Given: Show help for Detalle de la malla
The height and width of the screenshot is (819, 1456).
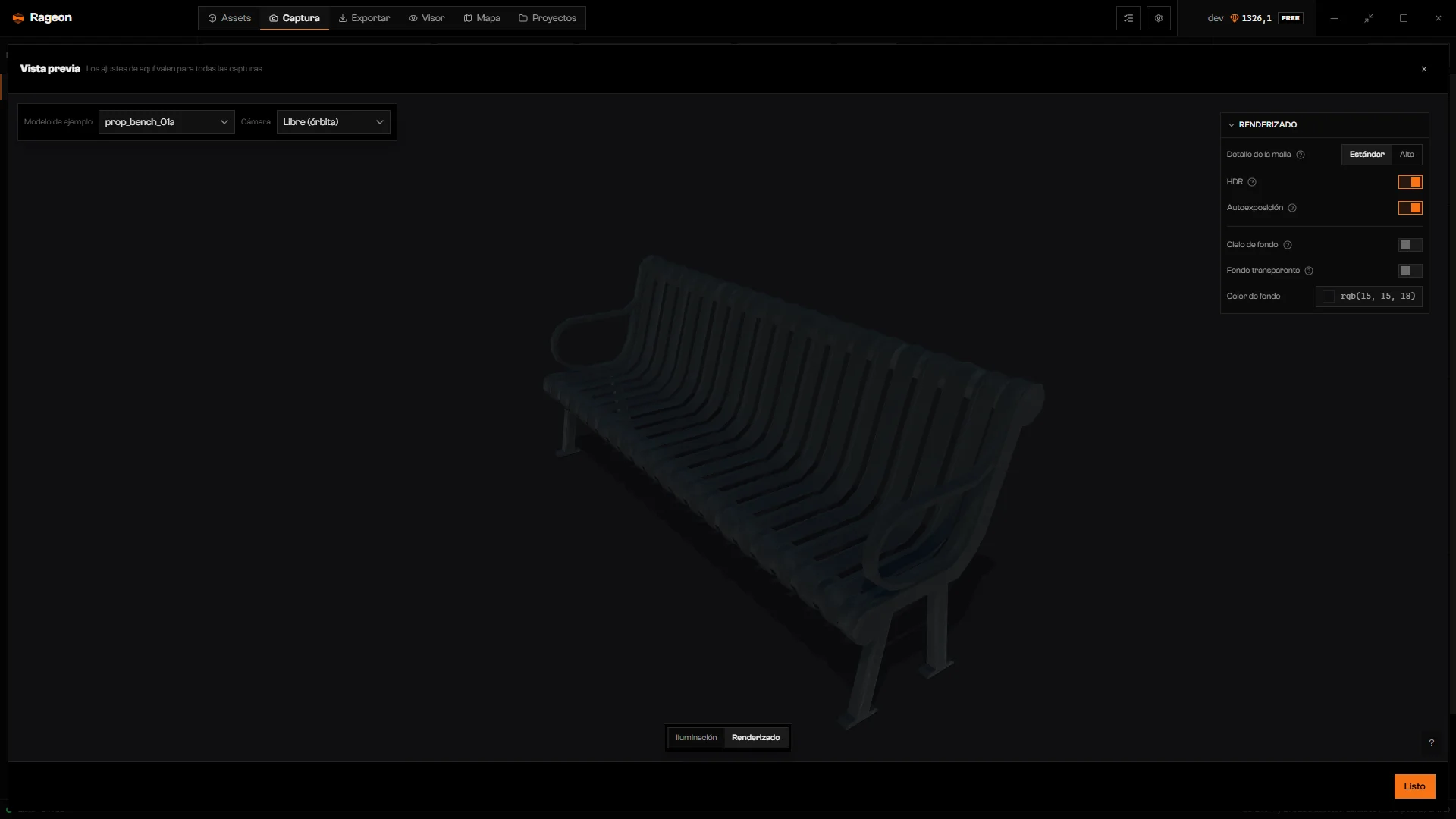Looking at the screenshot, I should coord(1301,155).
